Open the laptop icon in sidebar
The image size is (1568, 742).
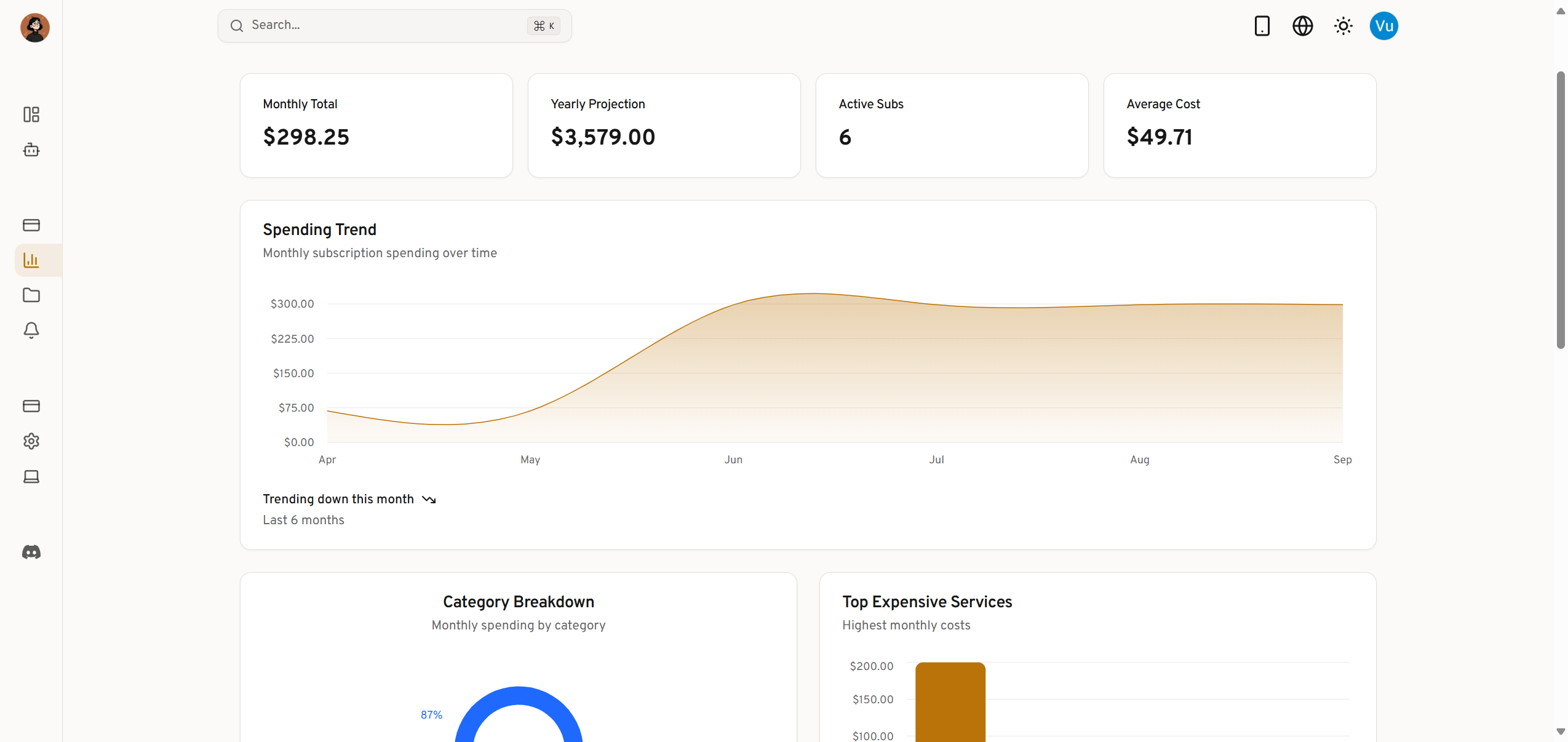31,476
